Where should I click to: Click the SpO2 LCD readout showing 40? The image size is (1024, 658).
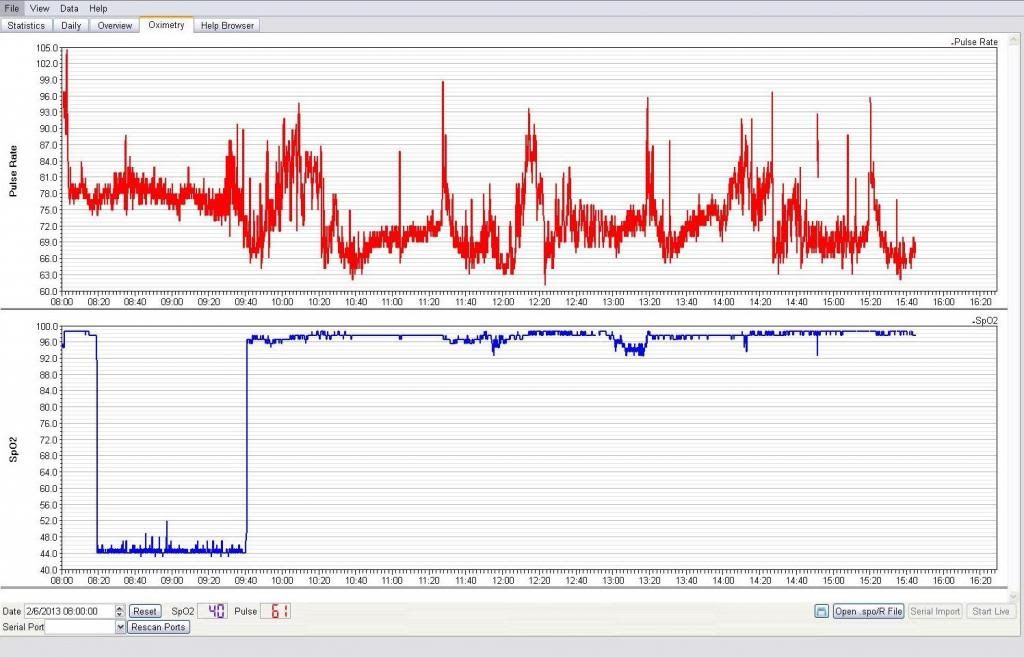pyautogui.click(x=213, y=611)
